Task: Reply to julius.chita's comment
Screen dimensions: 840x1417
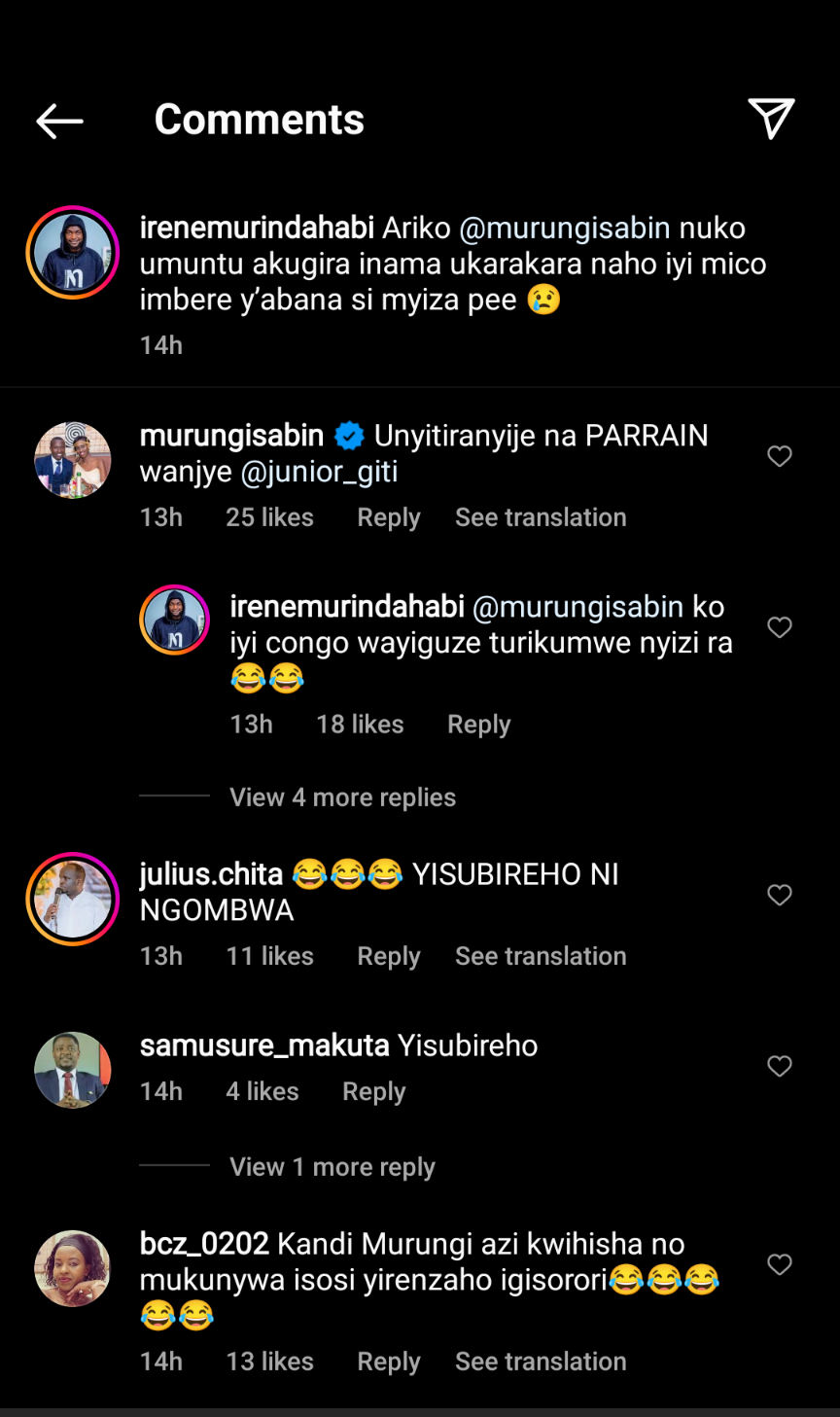Action: tap(389, 956)
